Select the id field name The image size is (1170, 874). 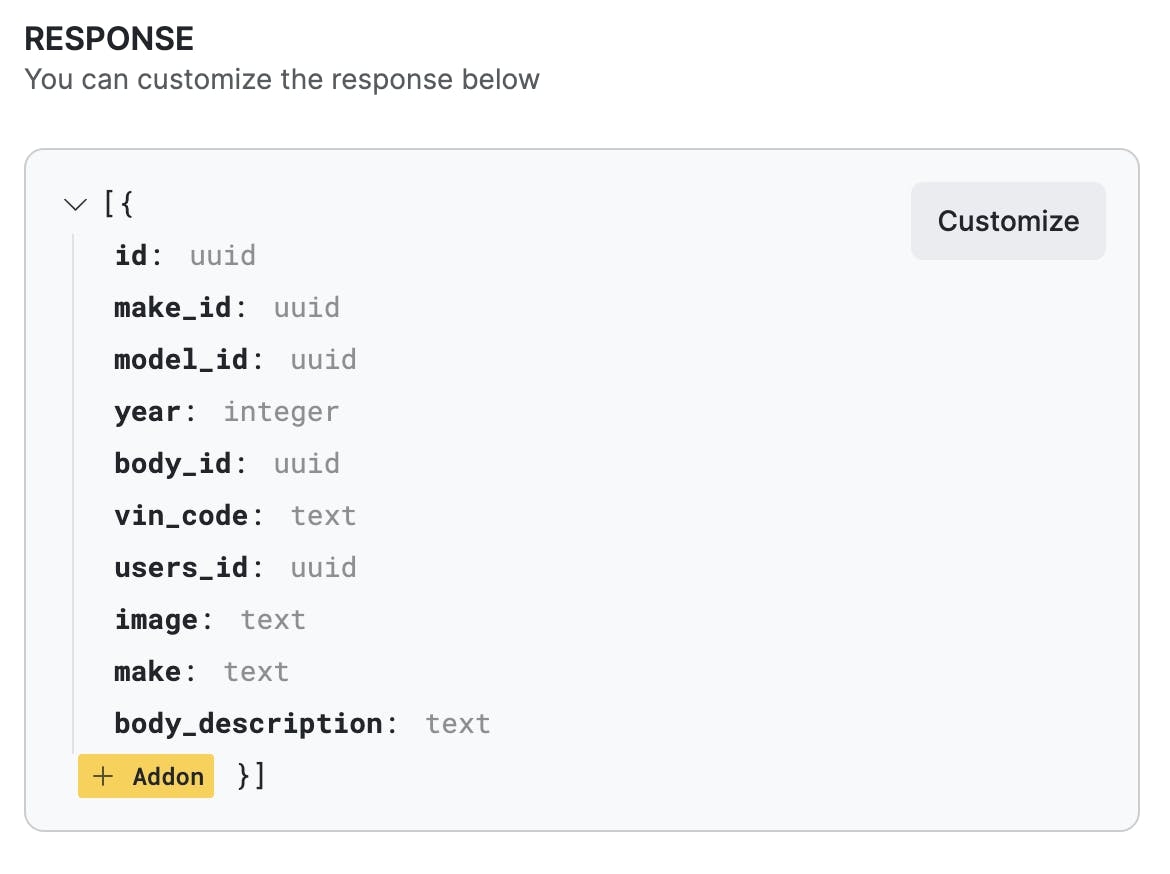click(x=131, y=256)
